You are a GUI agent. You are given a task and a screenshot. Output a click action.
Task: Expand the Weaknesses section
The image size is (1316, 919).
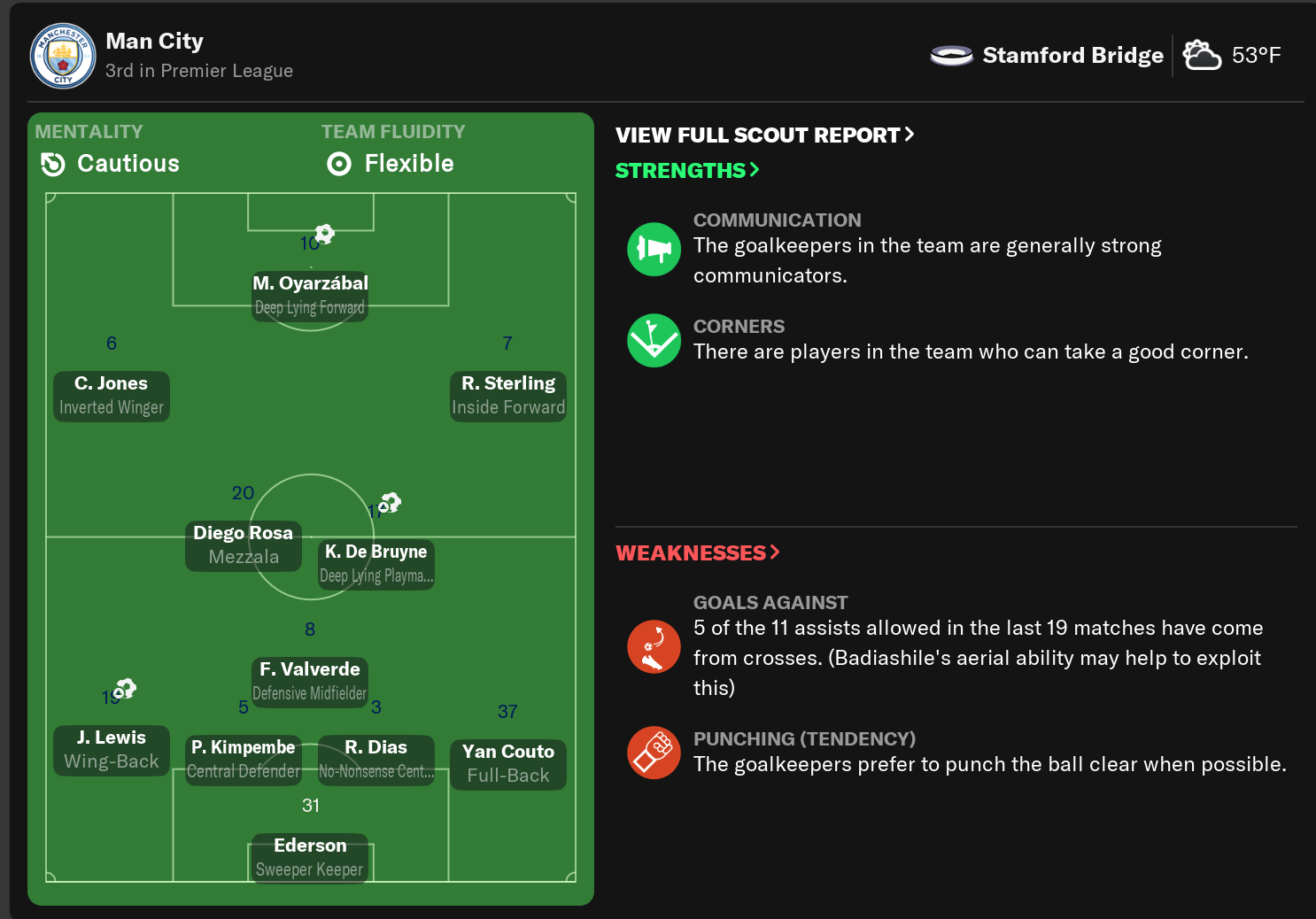pos(697,552)
